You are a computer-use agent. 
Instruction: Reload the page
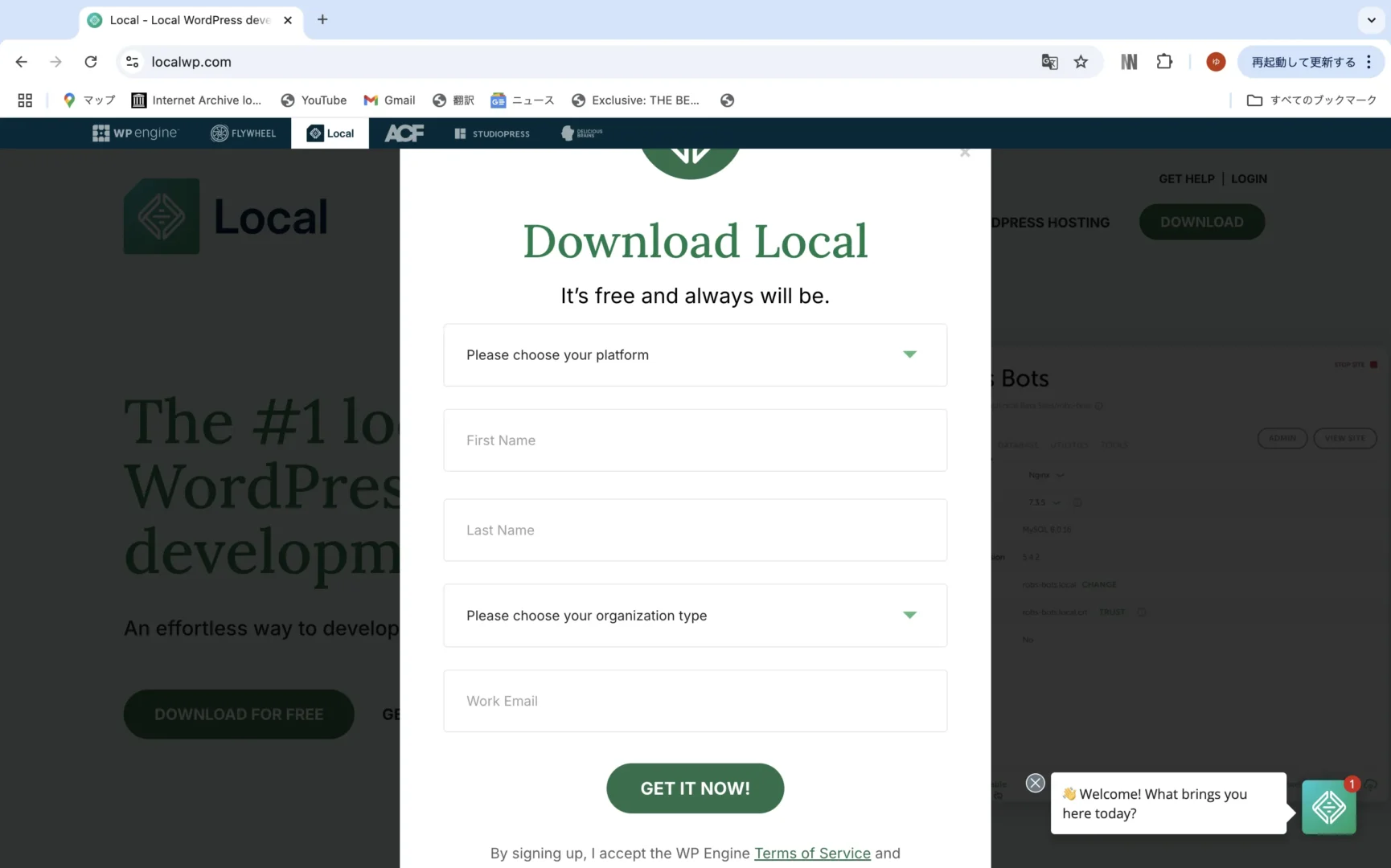91,62
